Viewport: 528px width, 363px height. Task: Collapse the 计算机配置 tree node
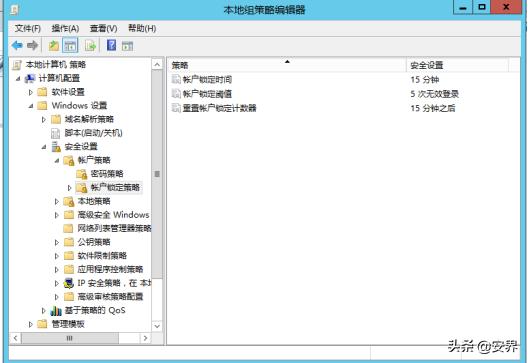[x=18, y=78]
